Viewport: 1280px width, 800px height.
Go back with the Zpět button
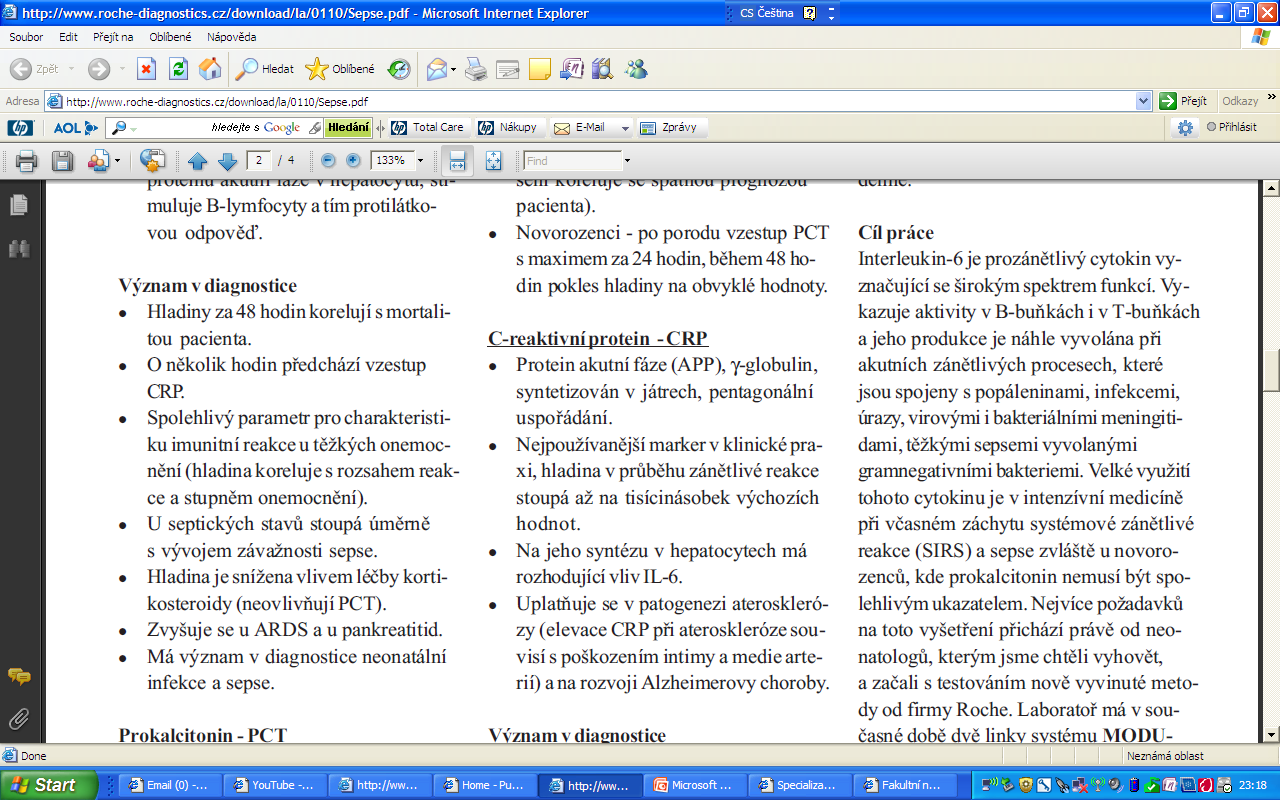coord(35,69)
